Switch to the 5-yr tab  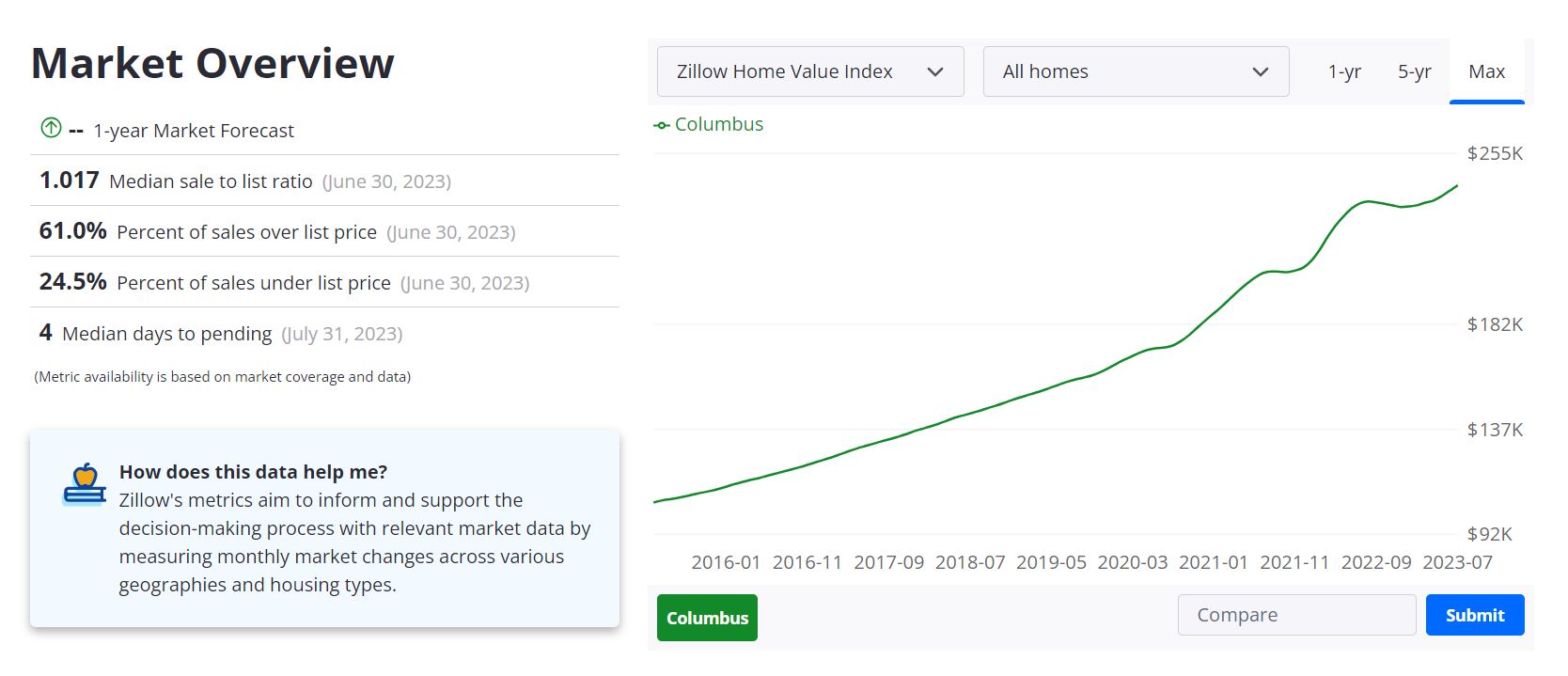coord(1414,71)
